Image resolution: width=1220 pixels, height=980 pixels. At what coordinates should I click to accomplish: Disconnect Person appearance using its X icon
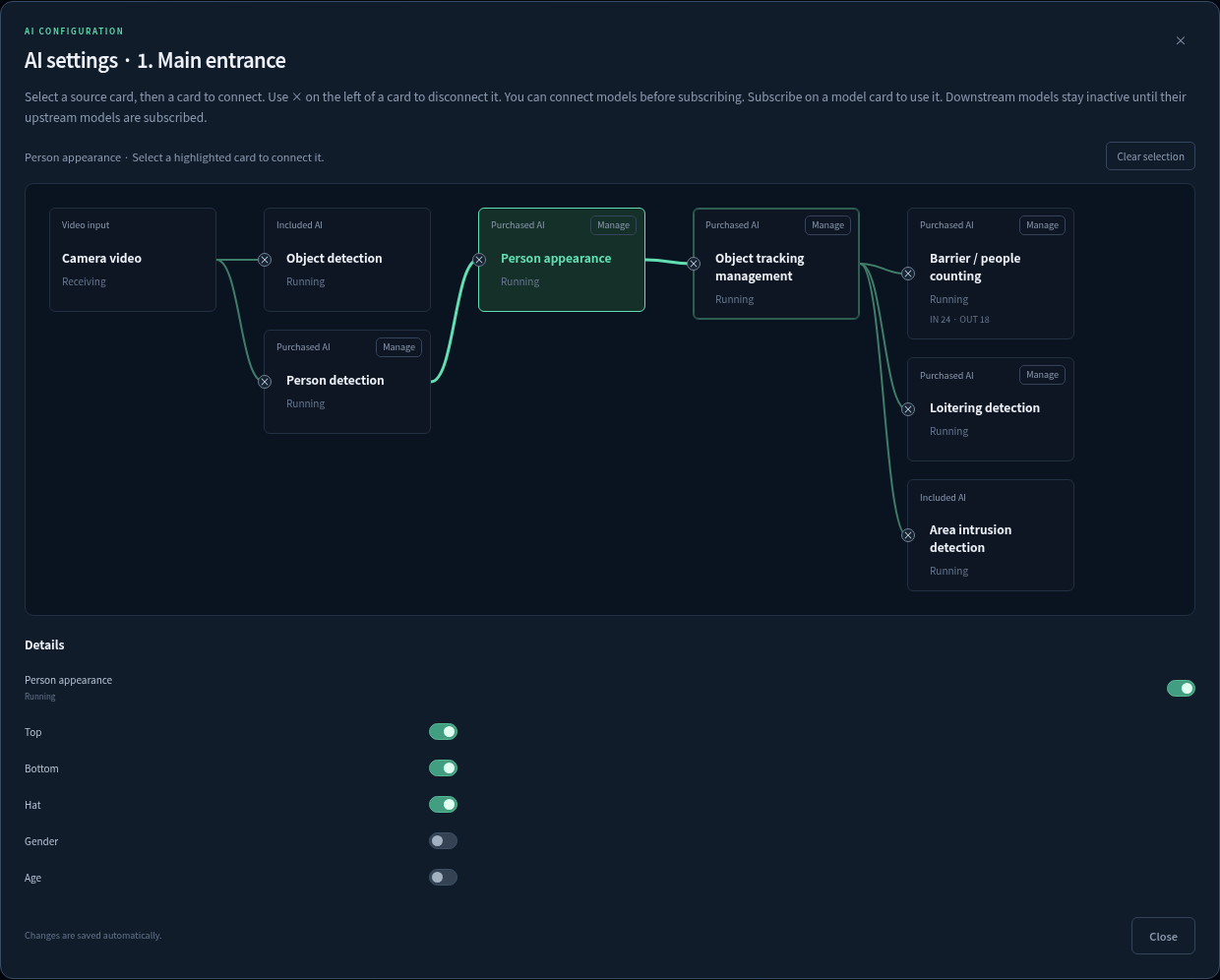click(x=479, y=260)
